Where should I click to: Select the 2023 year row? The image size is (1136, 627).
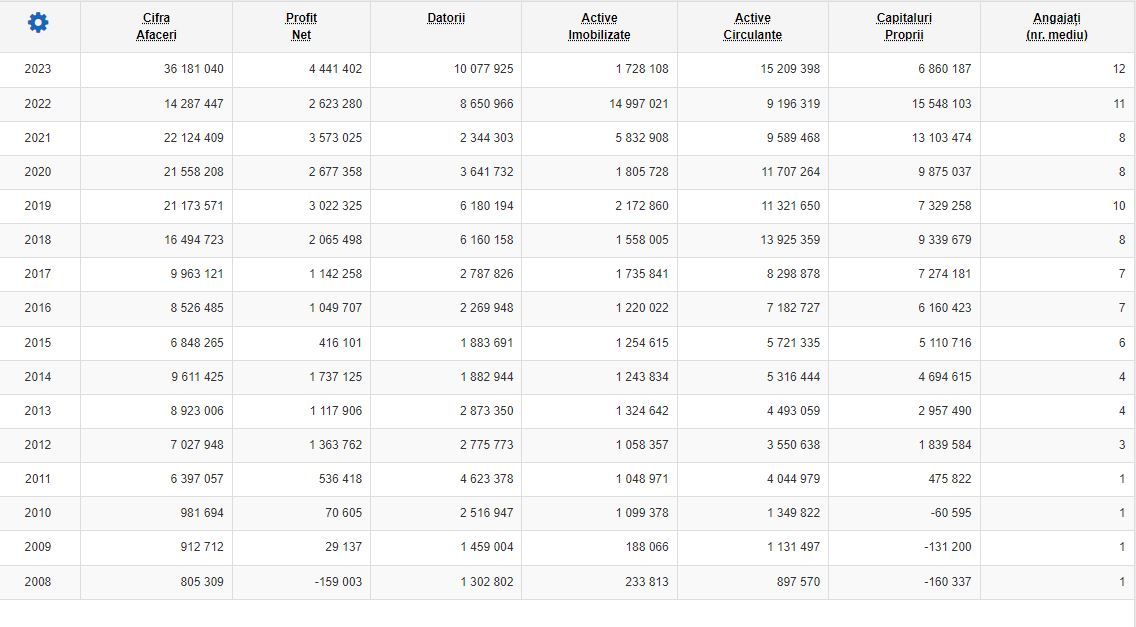pos(38,69)
